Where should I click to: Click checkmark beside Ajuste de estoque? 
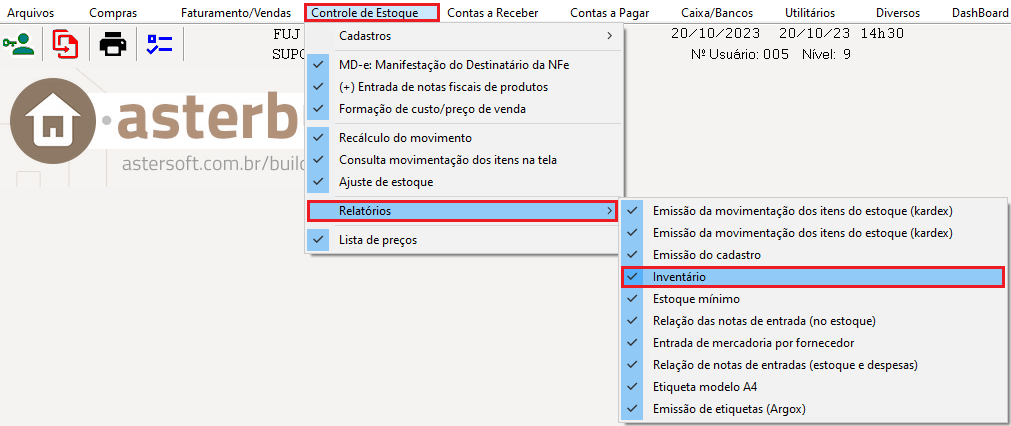click(x=319, y=182)
